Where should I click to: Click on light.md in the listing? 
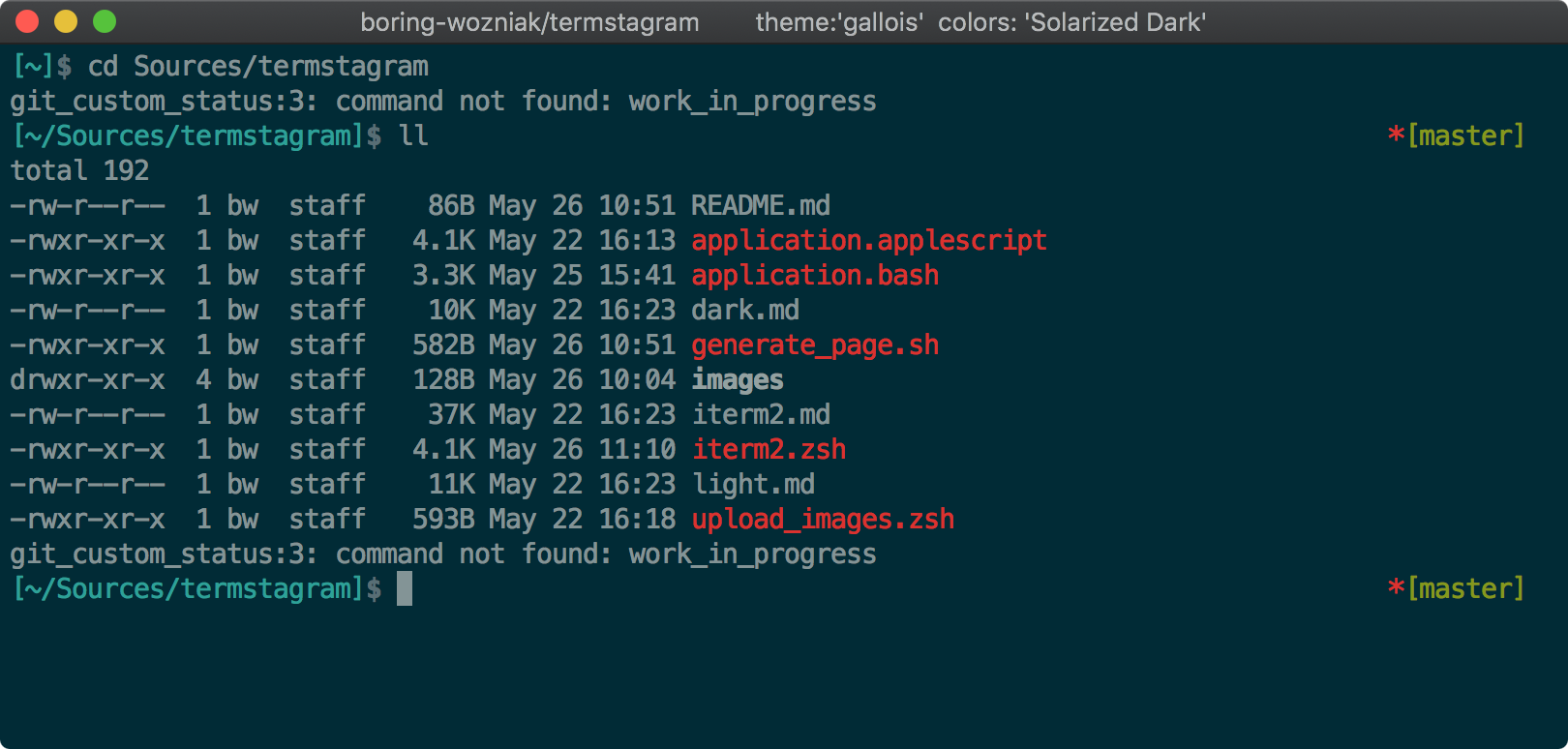(753, 484)
